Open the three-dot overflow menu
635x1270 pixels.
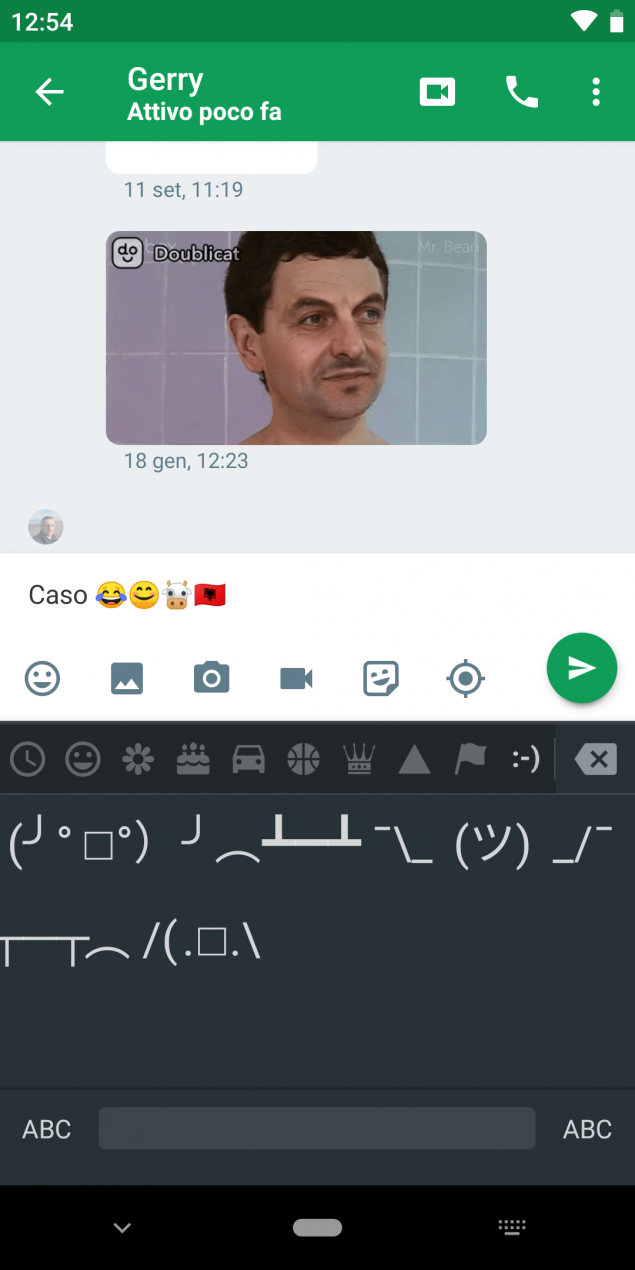596,93
